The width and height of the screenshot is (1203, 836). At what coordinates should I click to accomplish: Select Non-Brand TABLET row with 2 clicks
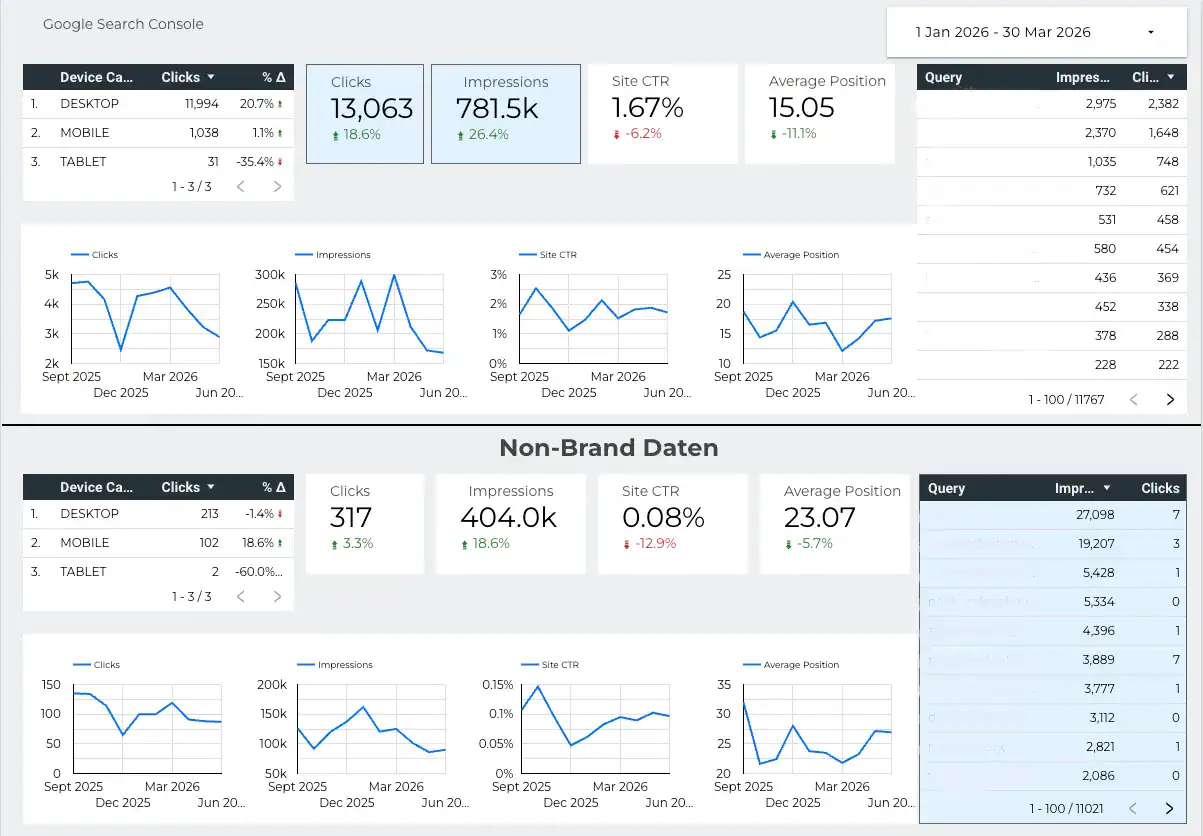click(x=158, y=572)
